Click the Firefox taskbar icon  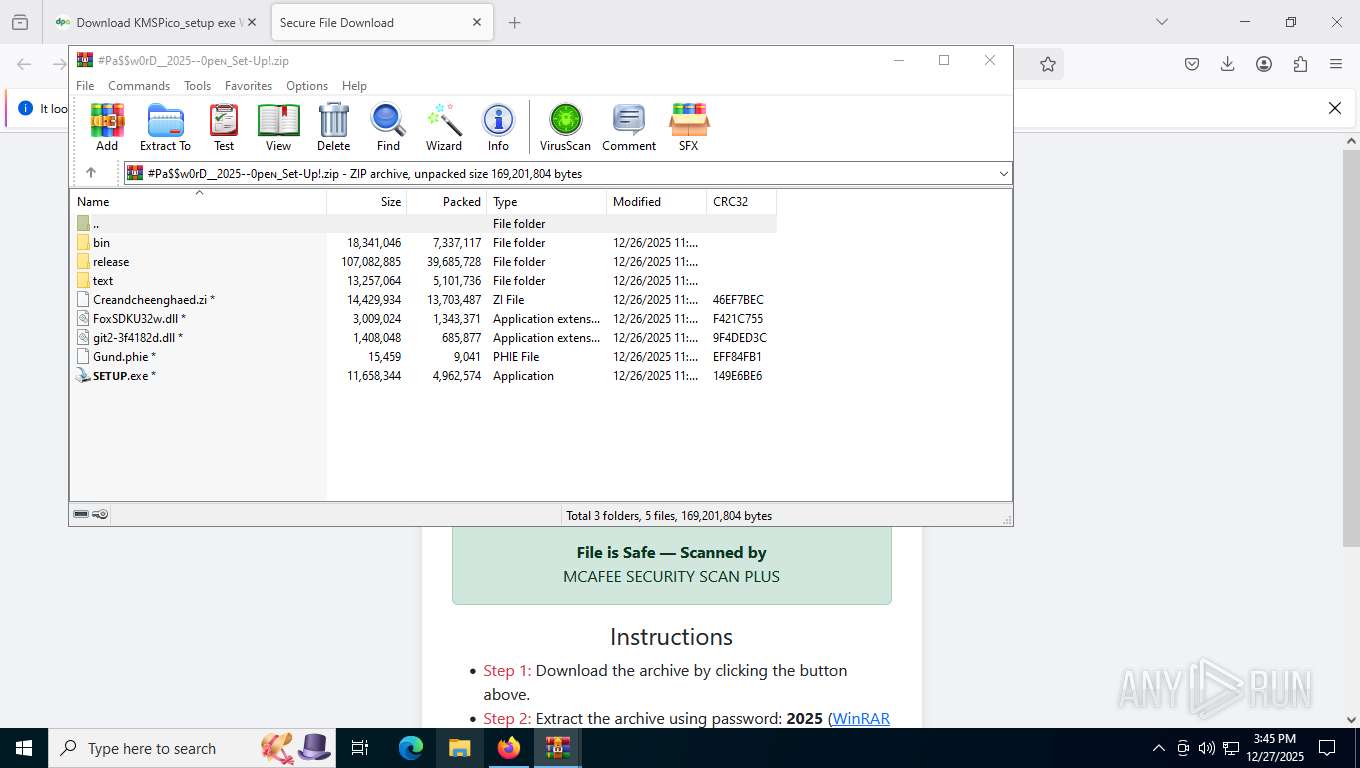click(x=509, y=748)
